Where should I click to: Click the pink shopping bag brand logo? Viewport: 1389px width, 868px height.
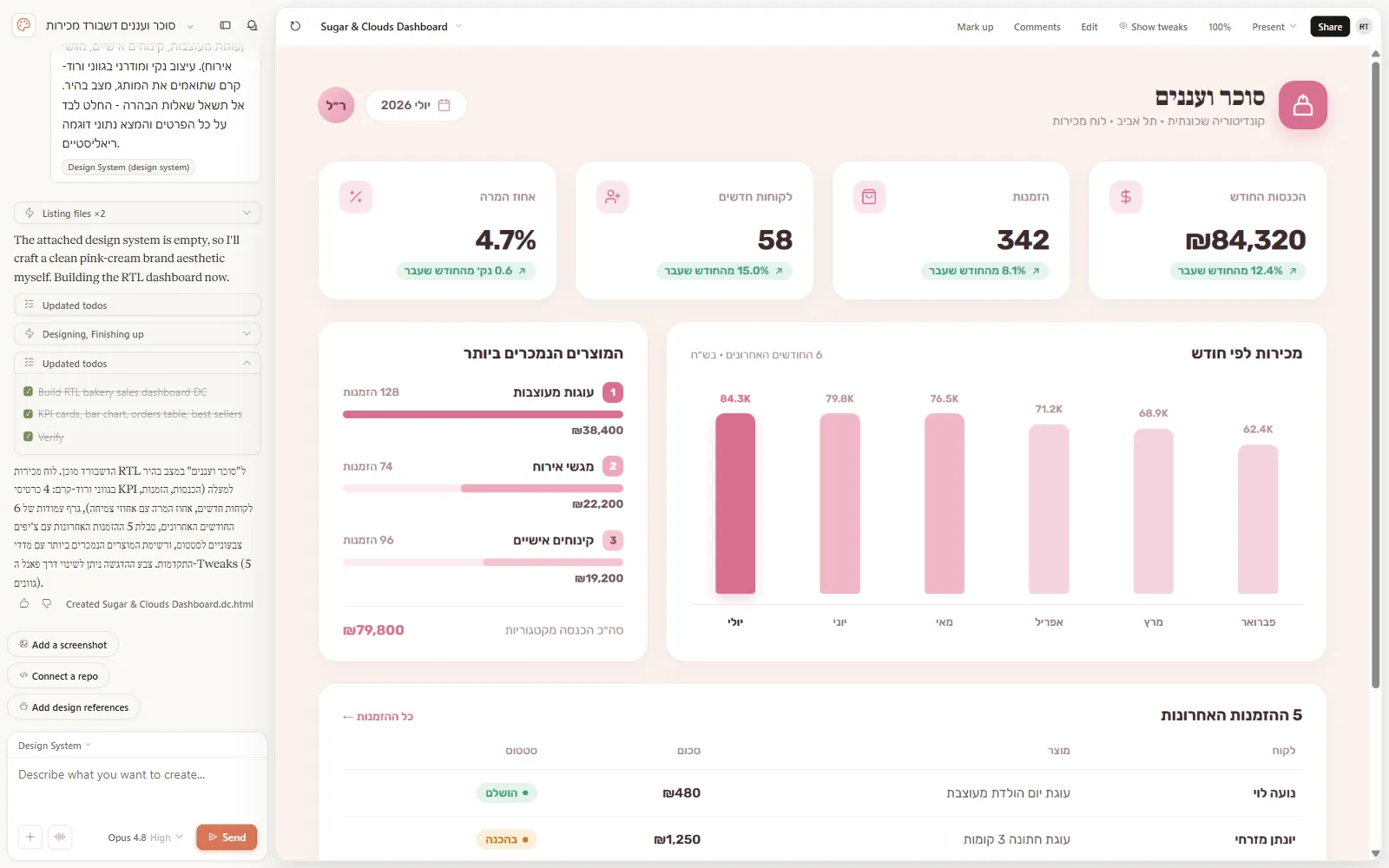[1302, 105]
